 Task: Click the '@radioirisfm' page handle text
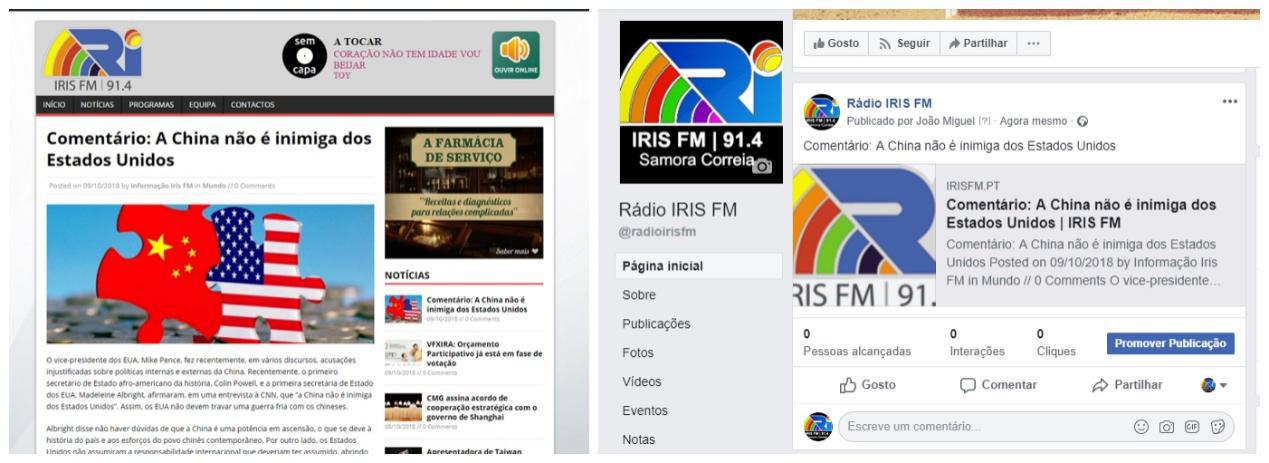click(657, 232)
